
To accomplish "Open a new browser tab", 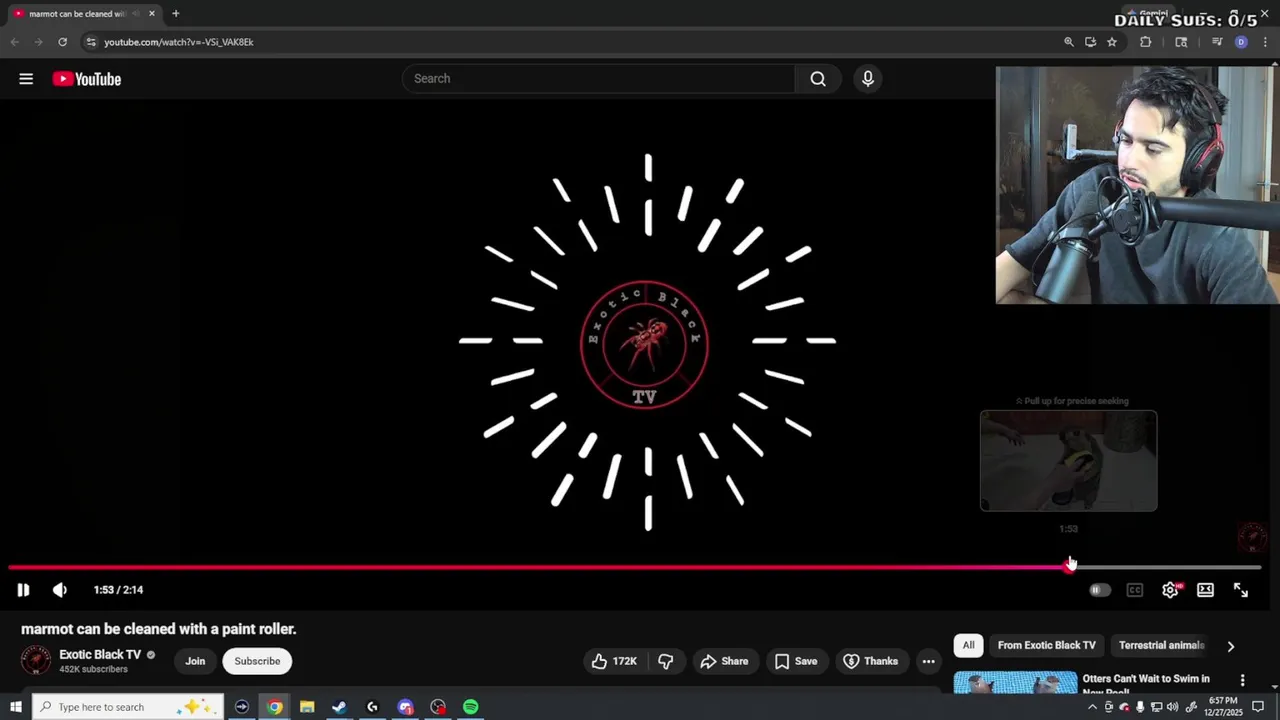I will coord(175,14).
